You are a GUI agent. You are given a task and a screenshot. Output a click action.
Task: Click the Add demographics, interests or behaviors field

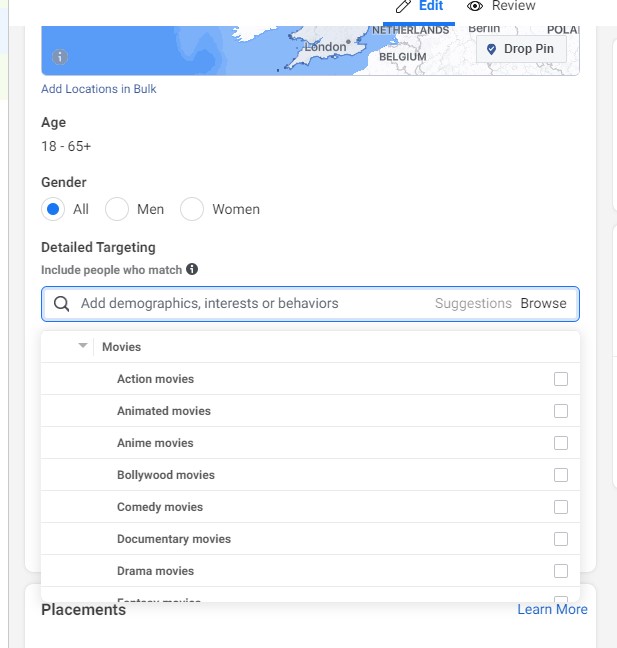click(310, 304)
